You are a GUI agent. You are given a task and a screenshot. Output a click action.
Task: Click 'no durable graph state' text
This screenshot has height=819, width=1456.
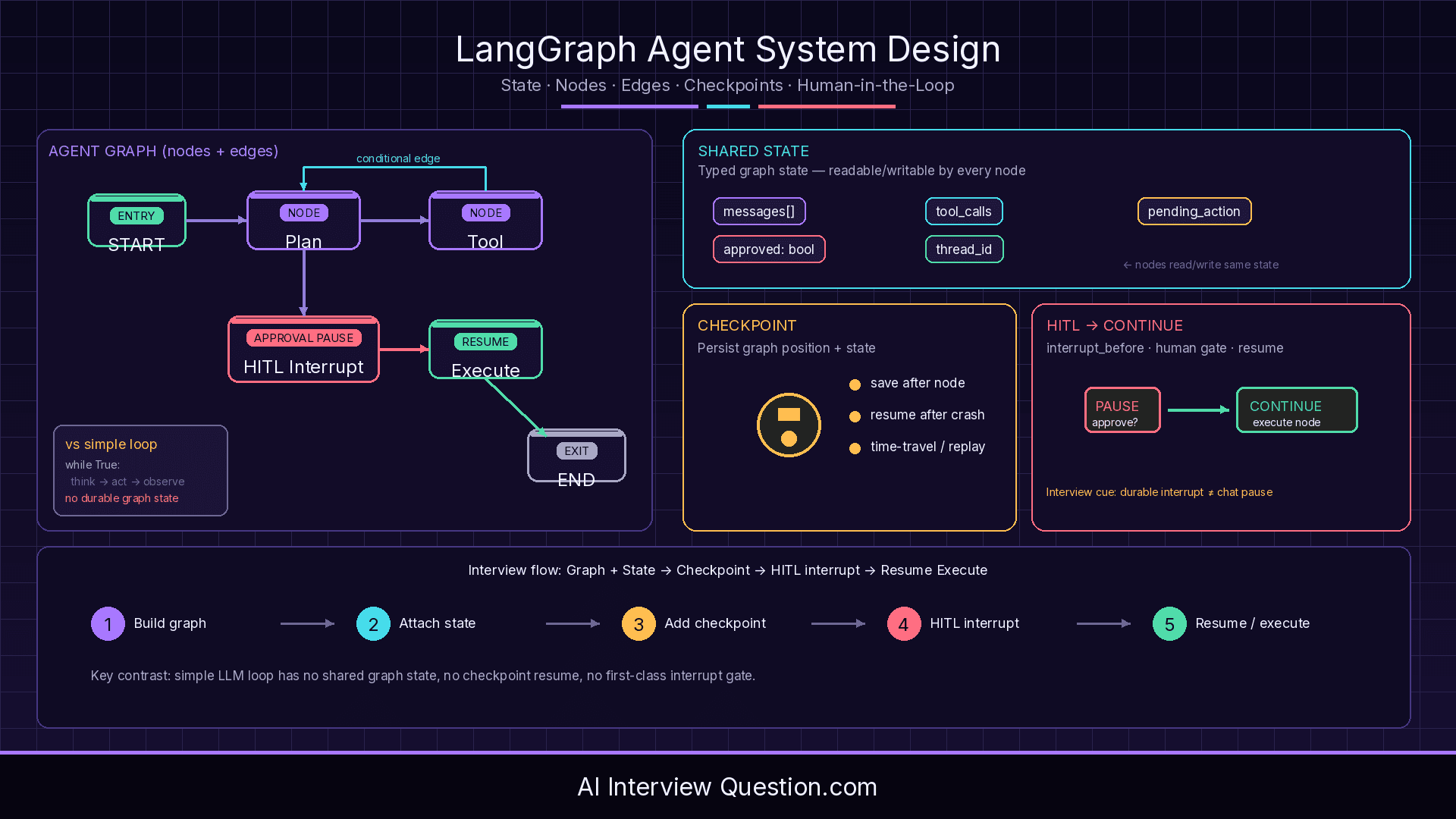click(122, 498)
